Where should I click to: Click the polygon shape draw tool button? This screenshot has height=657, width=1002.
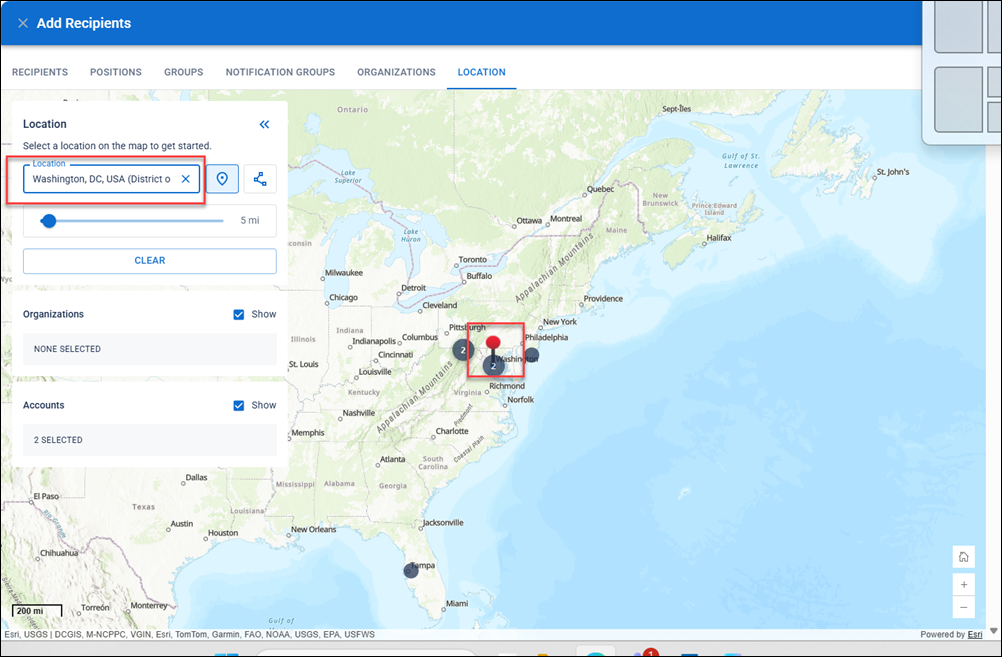260,179
